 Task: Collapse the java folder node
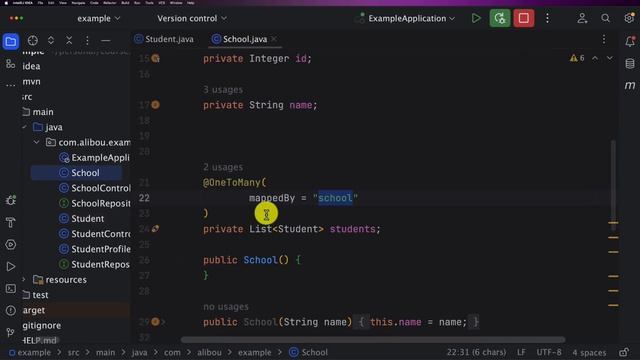24,127
